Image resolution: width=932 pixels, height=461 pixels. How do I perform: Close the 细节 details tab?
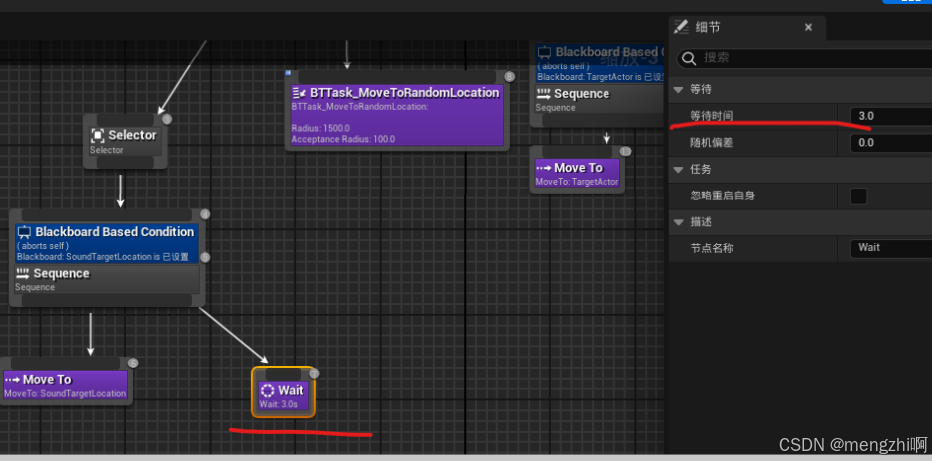pos(808,27)
